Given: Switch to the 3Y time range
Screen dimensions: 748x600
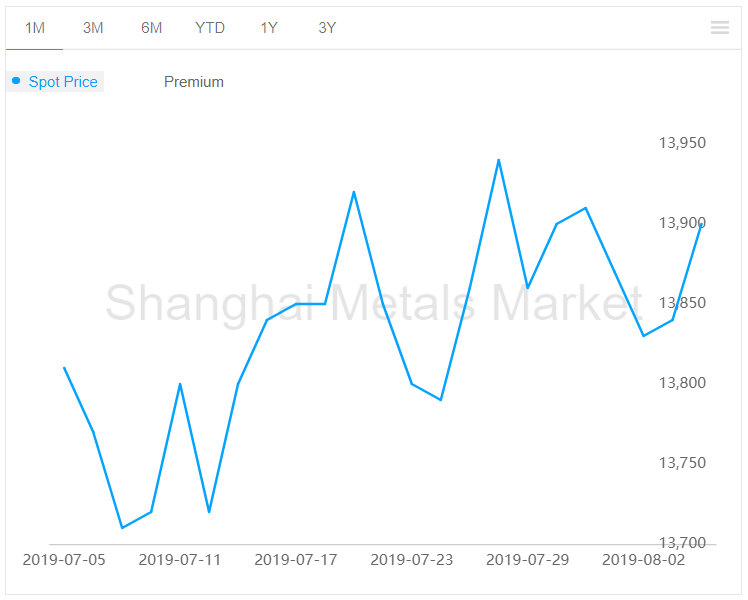Looking at the screenshot, I should pos(327,28).
